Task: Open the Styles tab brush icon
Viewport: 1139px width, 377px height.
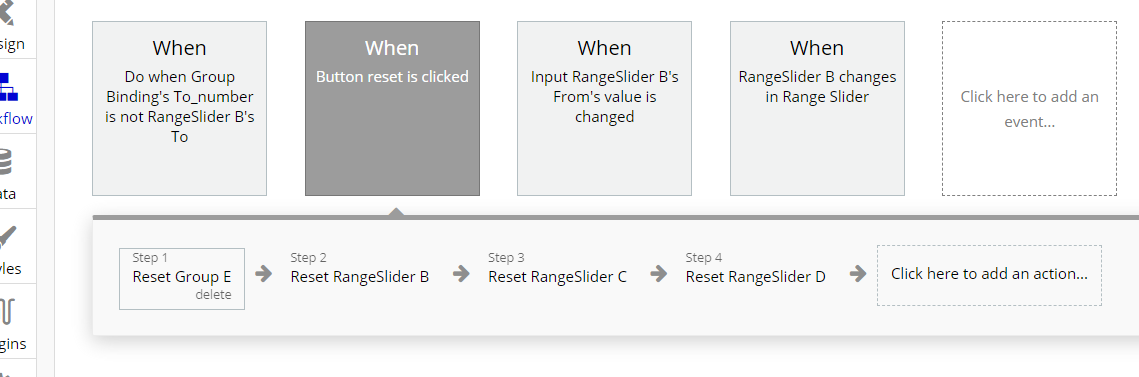Action: tap(7, 238)
